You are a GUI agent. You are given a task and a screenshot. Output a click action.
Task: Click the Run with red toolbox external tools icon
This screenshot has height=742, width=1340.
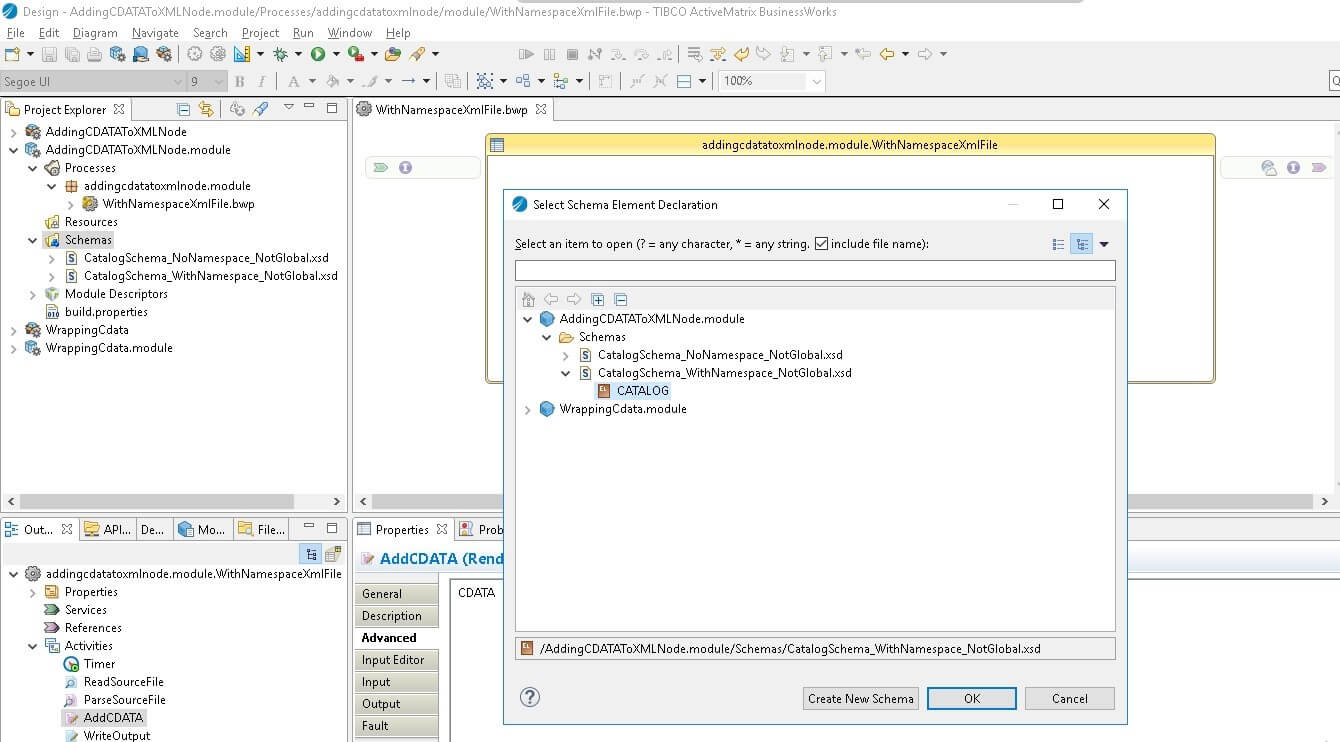[355, 54]
